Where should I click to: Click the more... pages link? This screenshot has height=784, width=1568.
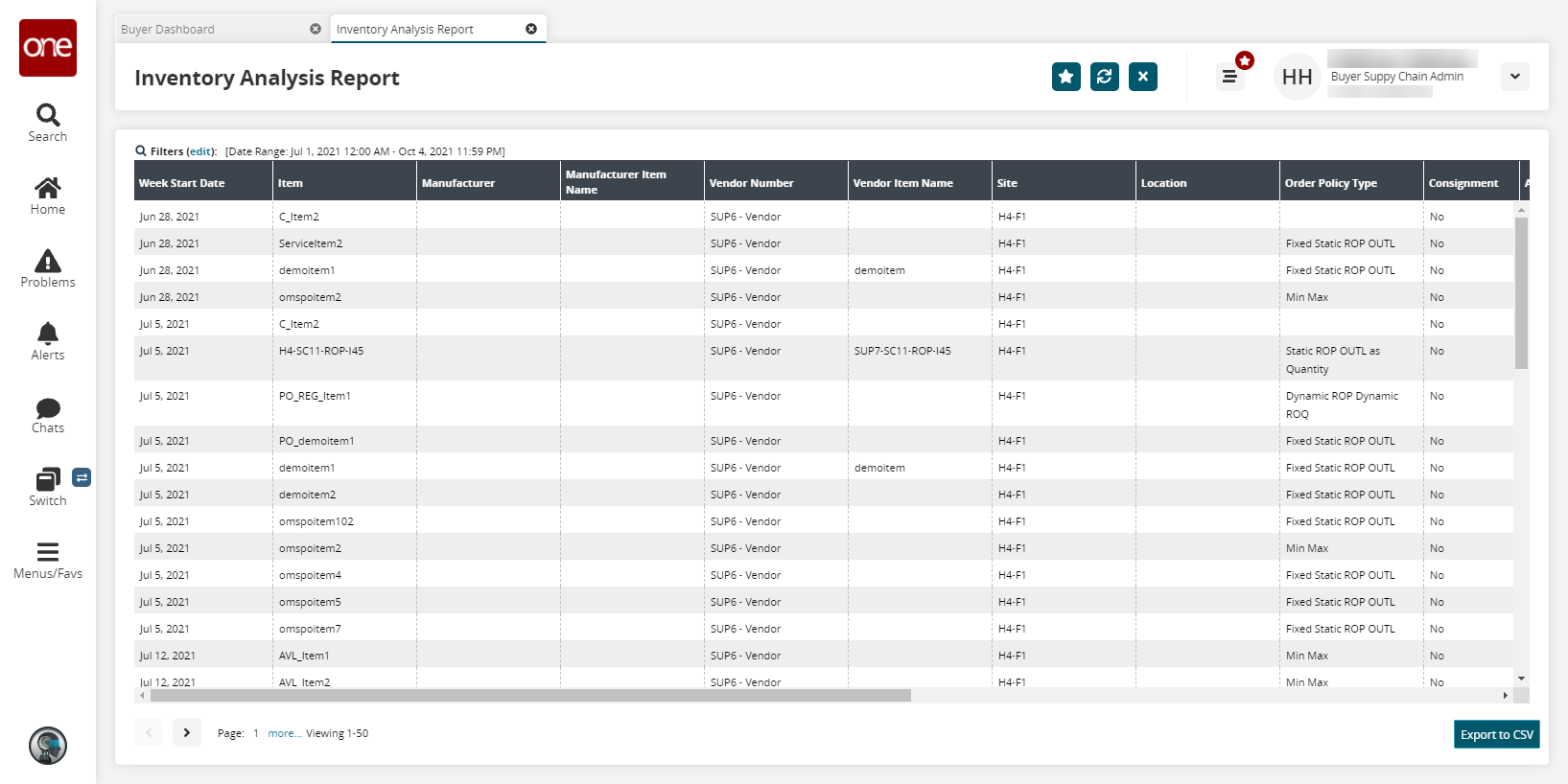[x=284, y=733]
